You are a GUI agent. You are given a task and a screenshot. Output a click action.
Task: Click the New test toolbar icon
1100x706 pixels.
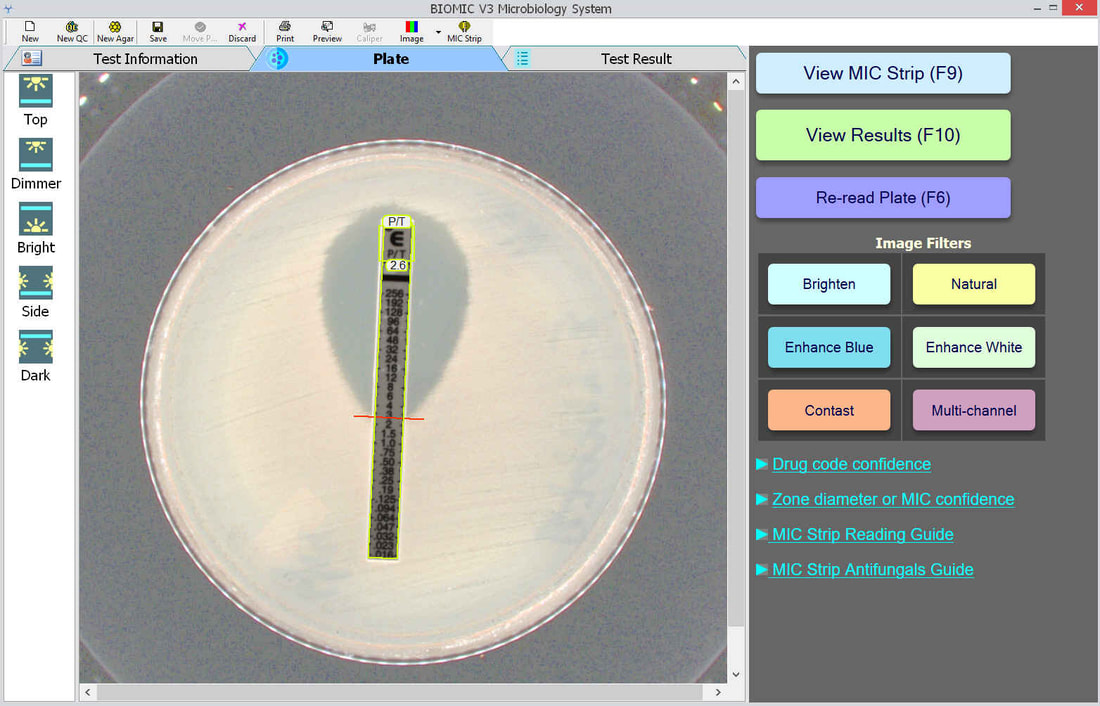[29, 32]
